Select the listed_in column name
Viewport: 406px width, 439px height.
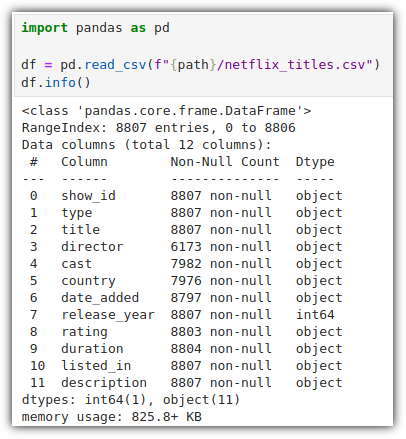pyautogui.click(x=96, y=366)
